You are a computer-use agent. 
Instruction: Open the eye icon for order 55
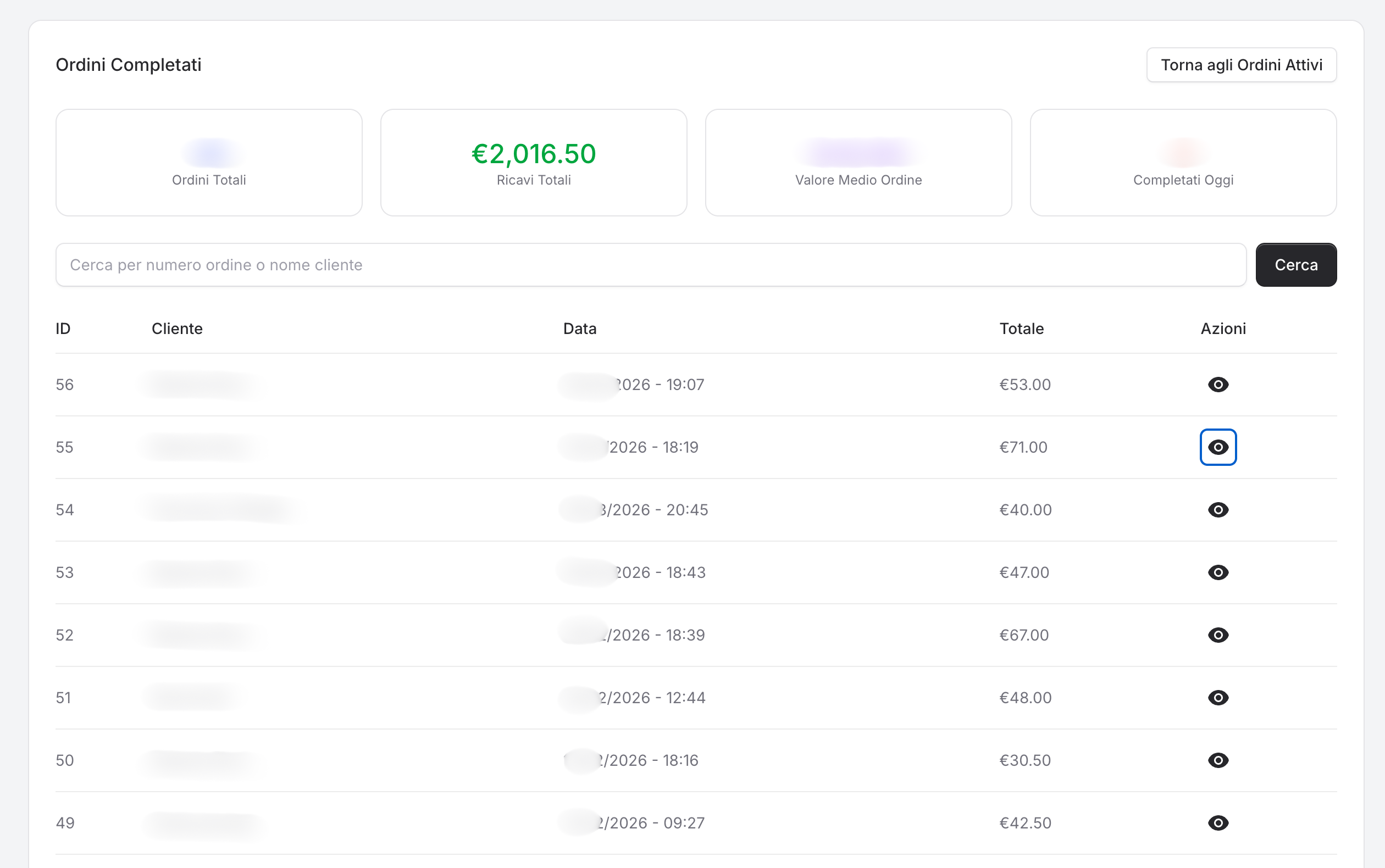(1218, 447)
